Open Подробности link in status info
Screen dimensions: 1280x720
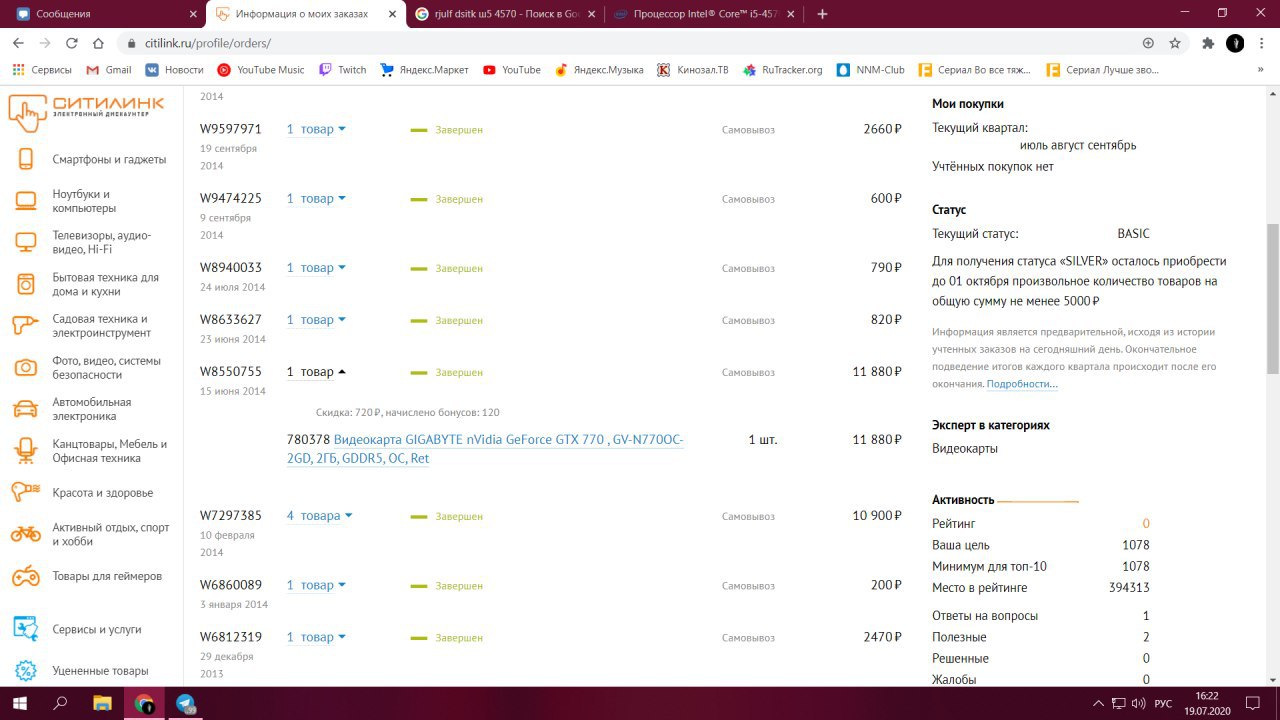click(1022, 384)
